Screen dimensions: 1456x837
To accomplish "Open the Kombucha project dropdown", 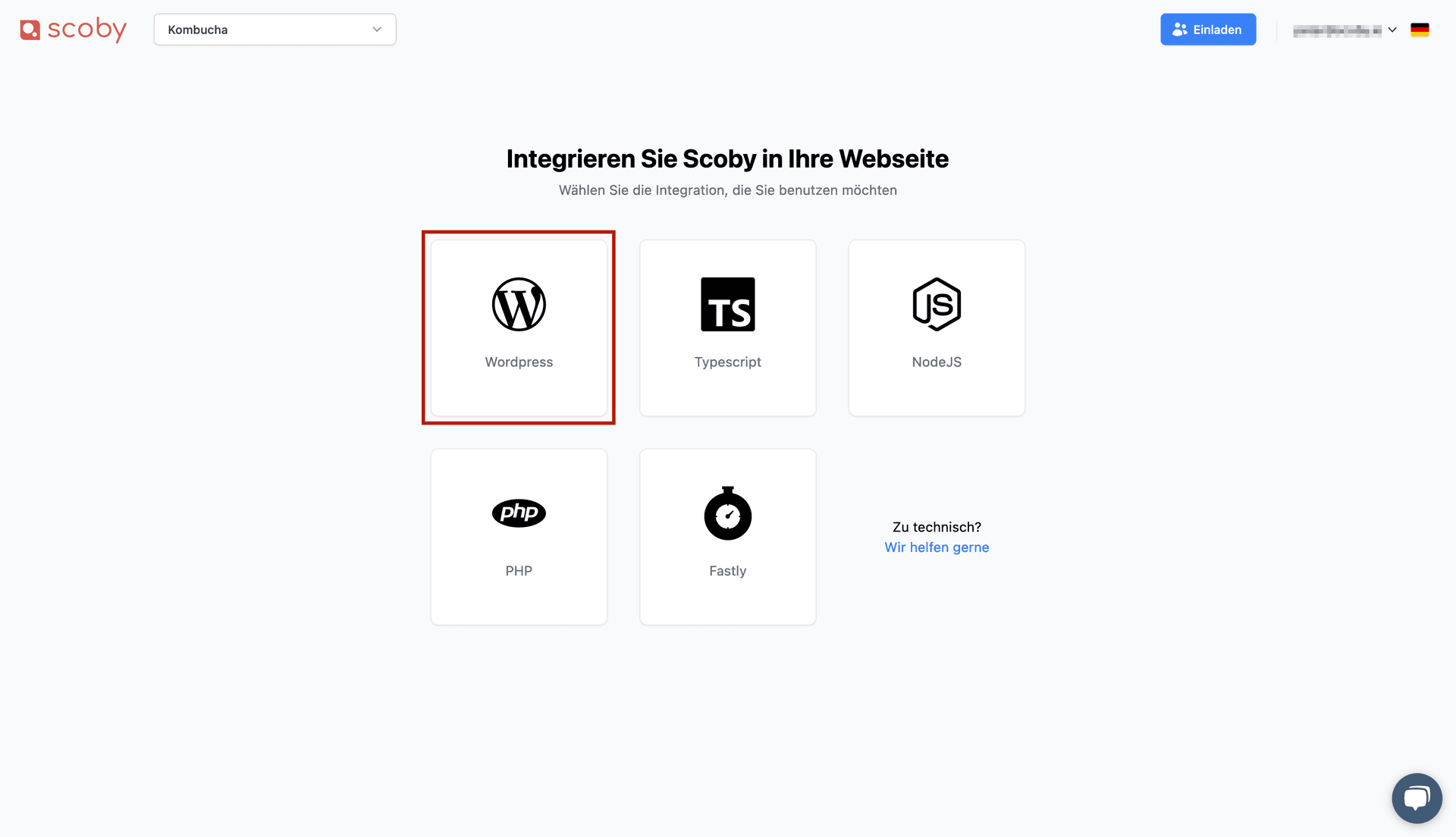I will pos(275,29).
